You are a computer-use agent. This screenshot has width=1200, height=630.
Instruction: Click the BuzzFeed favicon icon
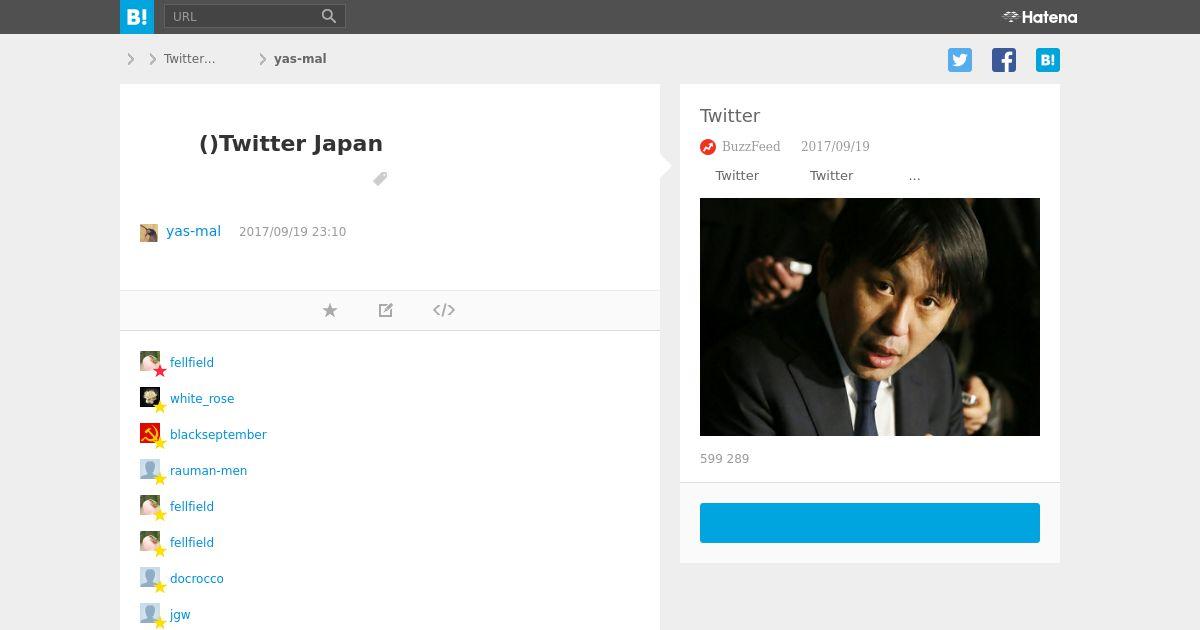tap(708, 147)
